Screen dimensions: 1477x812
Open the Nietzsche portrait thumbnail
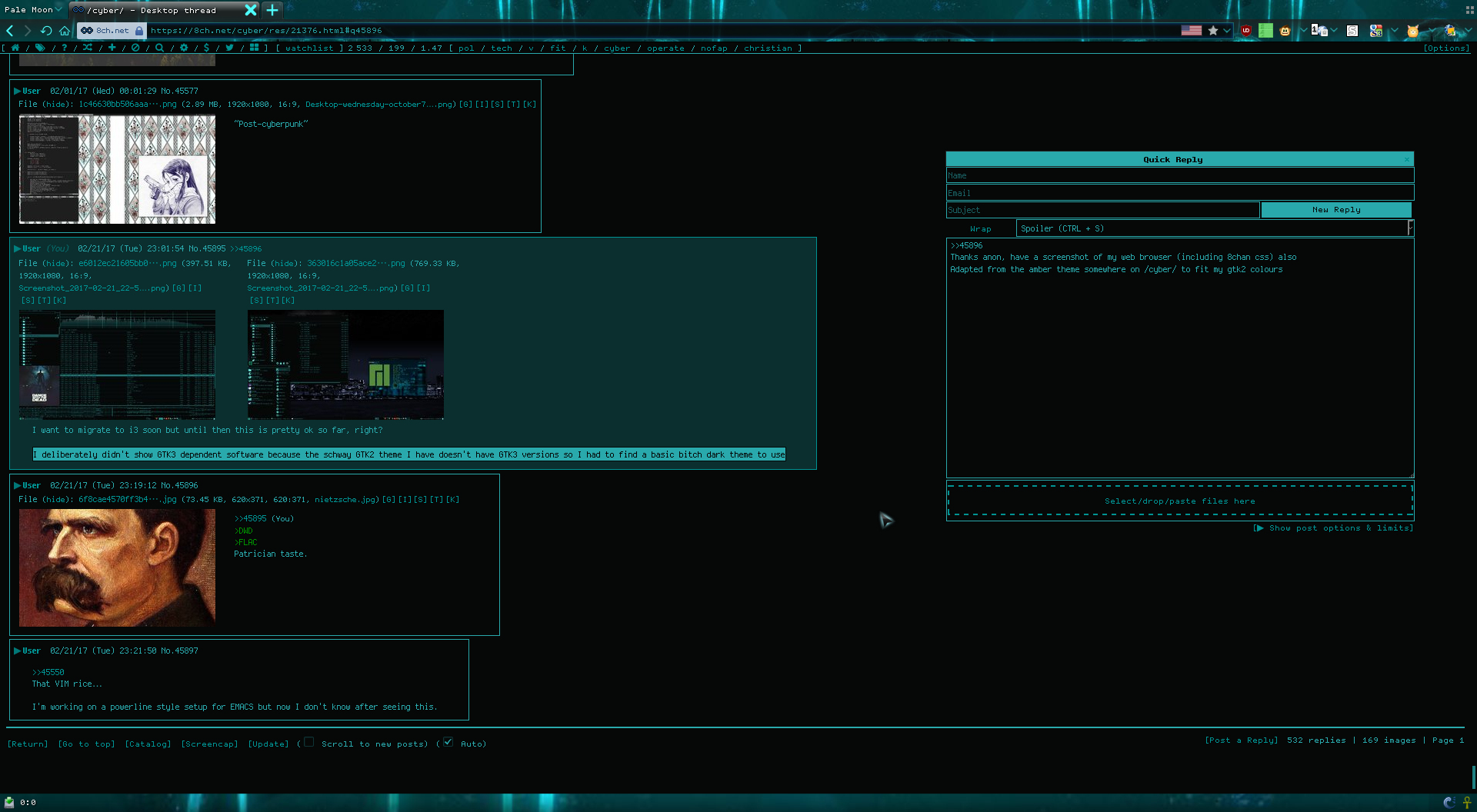pos(117,567)
